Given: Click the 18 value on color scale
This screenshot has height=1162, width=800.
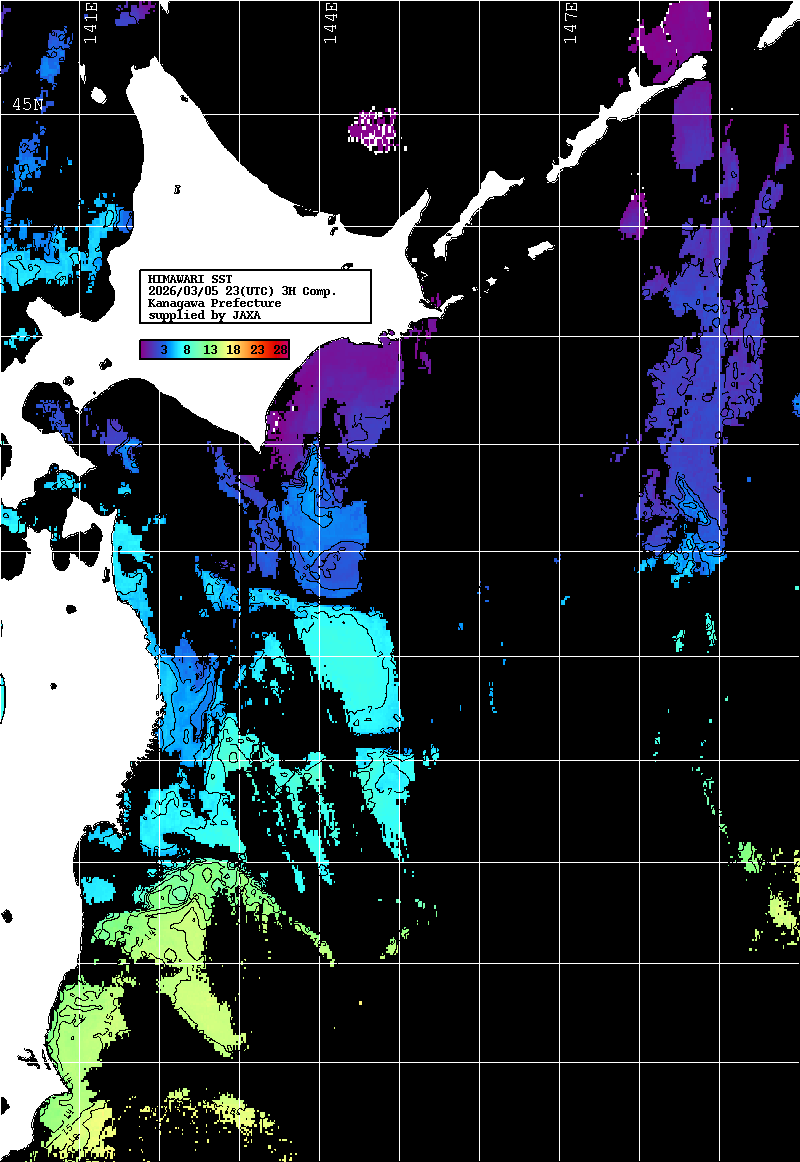Looking at the screenshot, I should pyautogui.click(x=233, y=350).
